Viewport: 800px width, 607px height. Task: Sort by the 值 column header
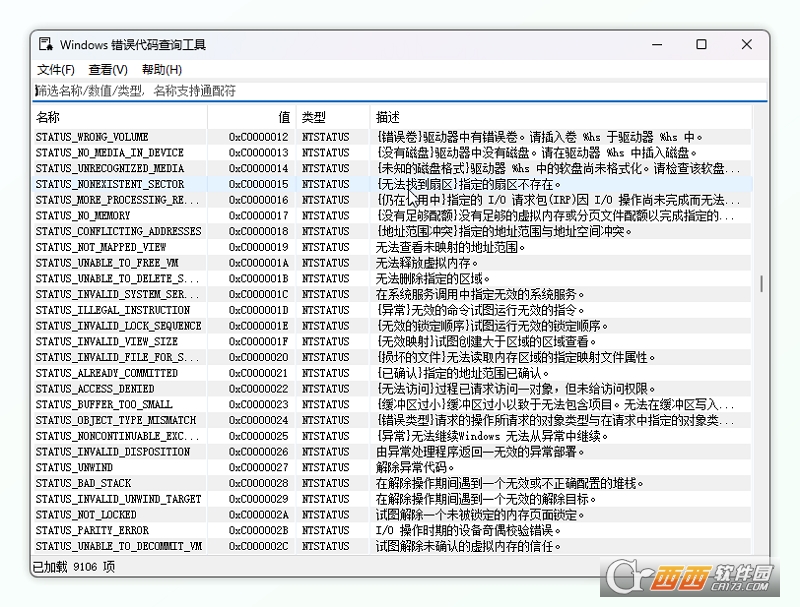[x=252, y=117]
